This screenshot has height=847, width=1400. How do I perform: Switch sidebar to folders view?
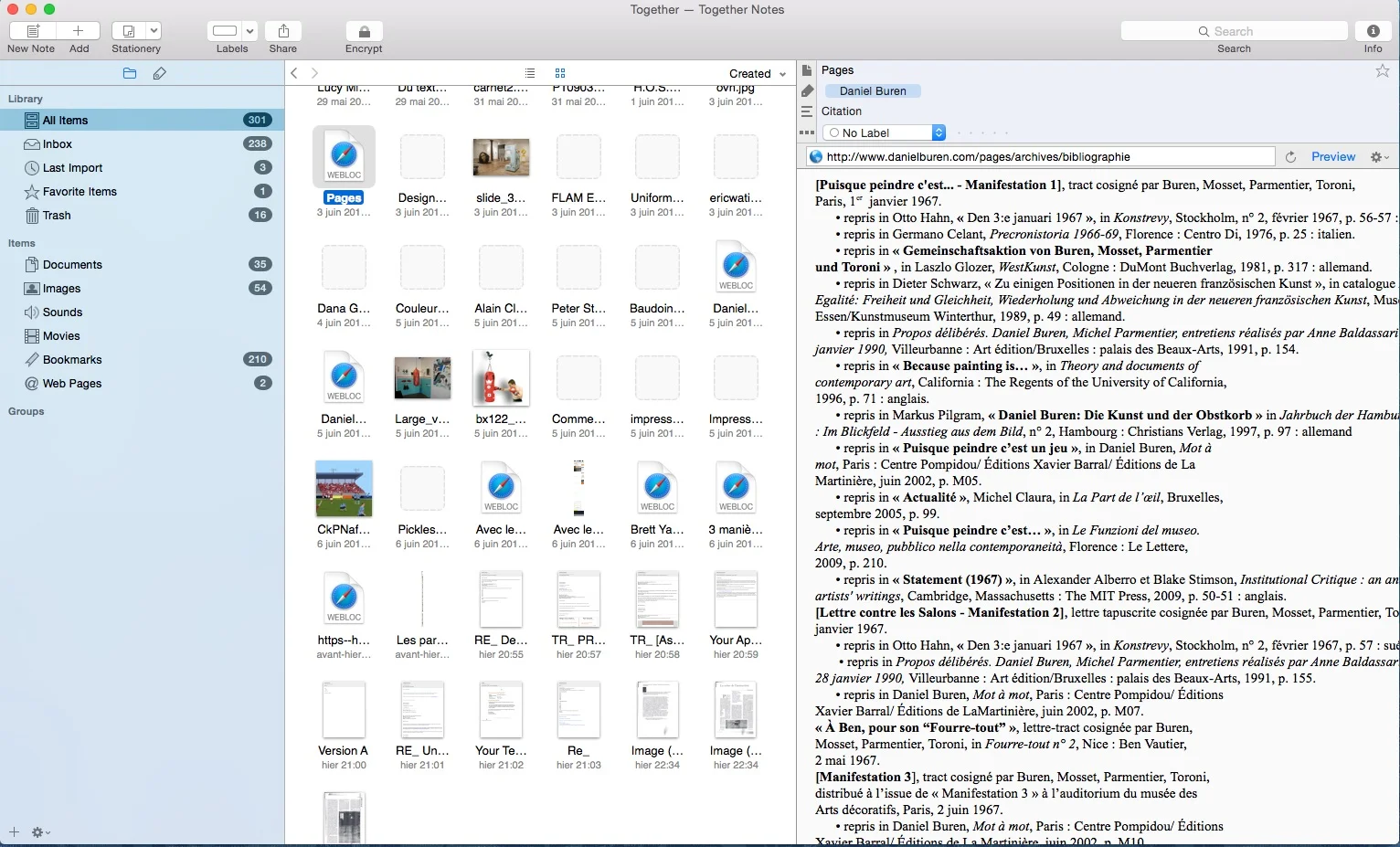(x=130, y=73)
